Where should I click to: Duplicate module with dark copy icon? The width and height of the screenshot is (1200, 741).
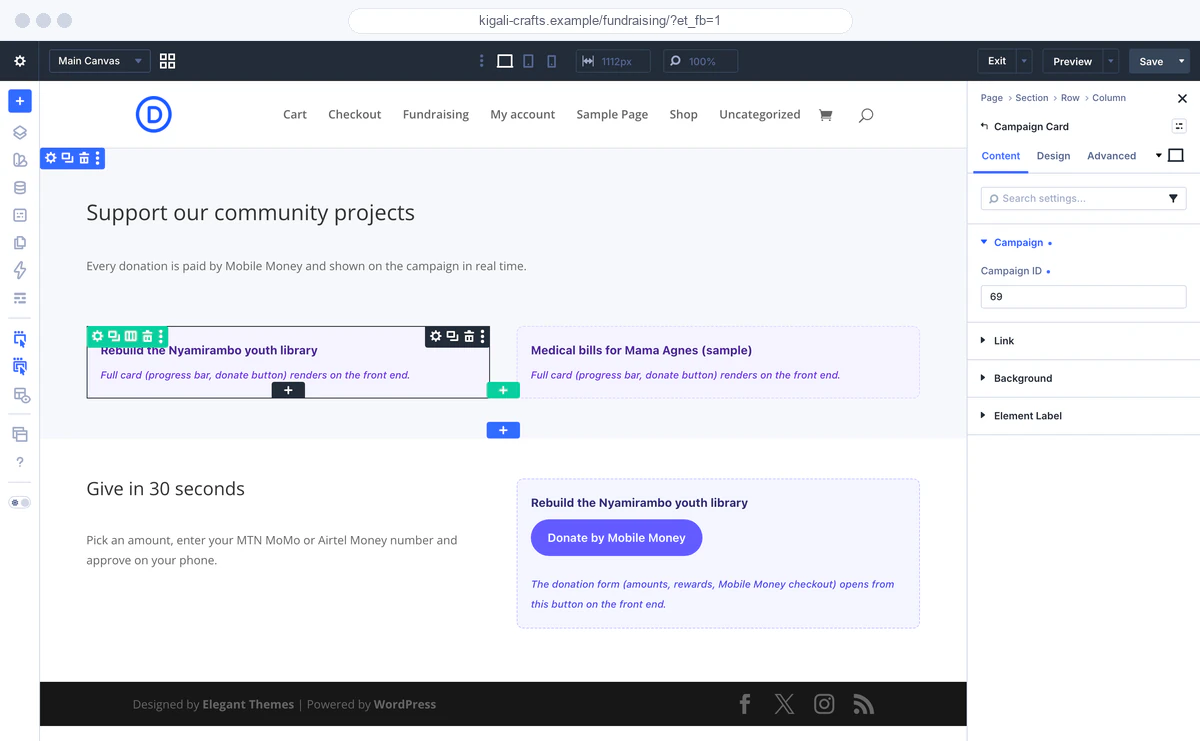pos(452,336)
